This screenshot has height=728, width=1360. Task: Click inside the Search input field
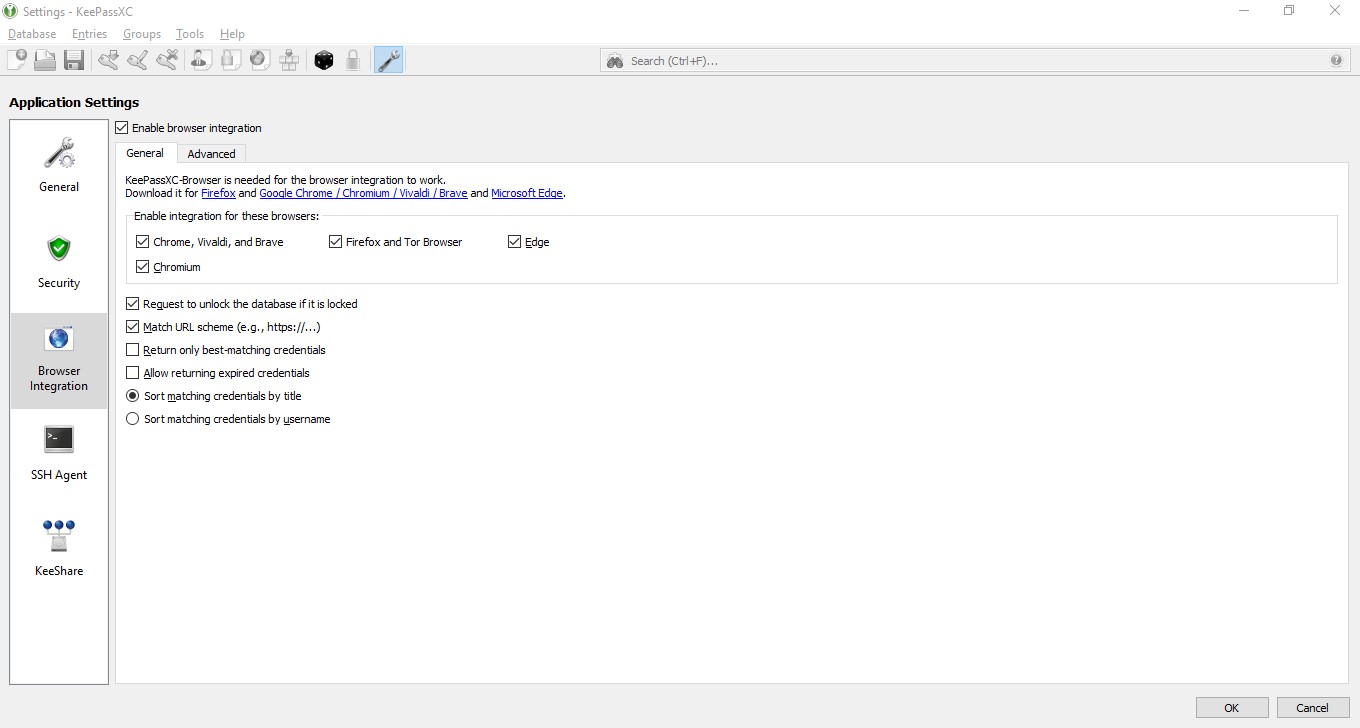pos(975,61)
